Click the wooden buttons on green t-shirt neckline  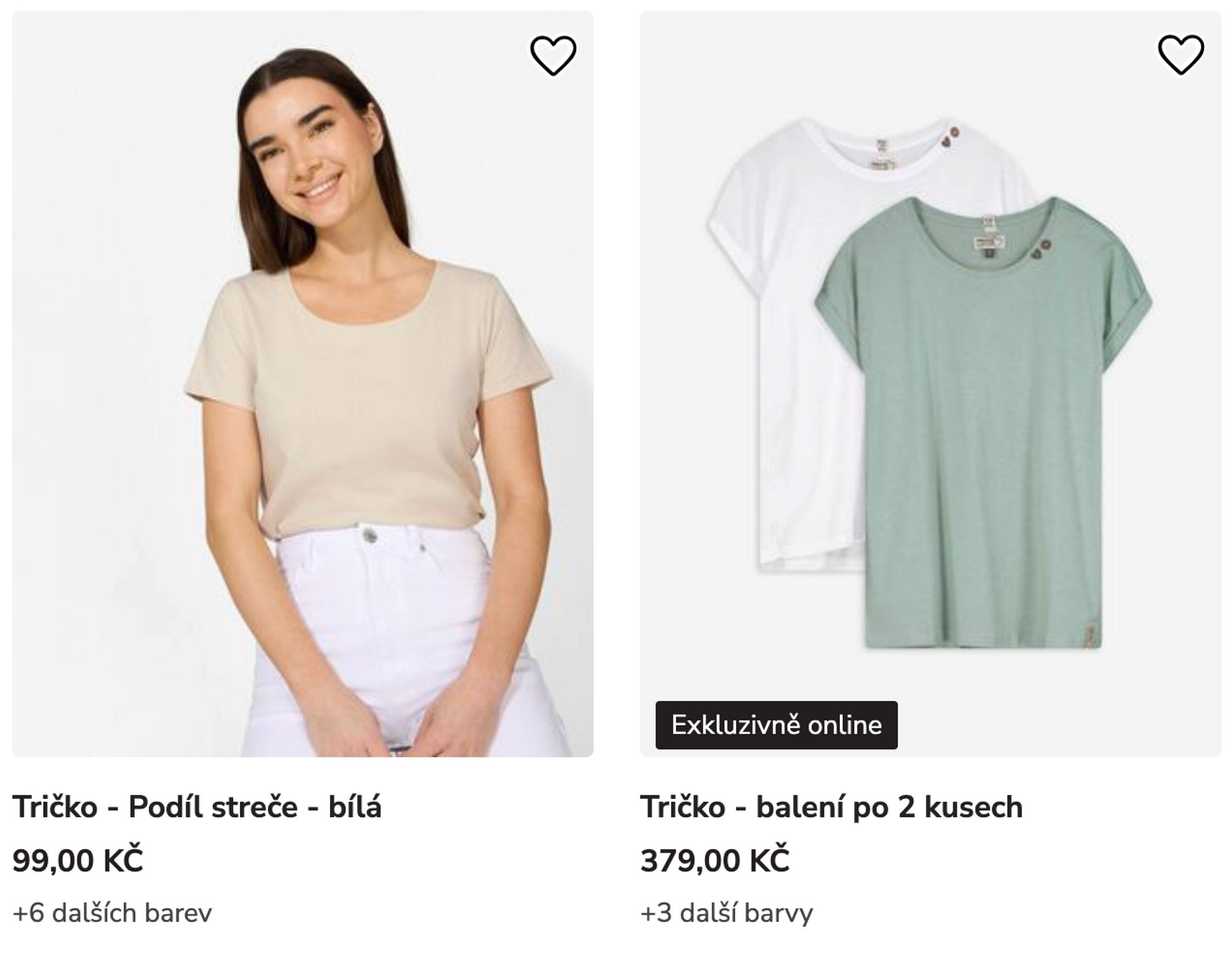pos(1041,249)
